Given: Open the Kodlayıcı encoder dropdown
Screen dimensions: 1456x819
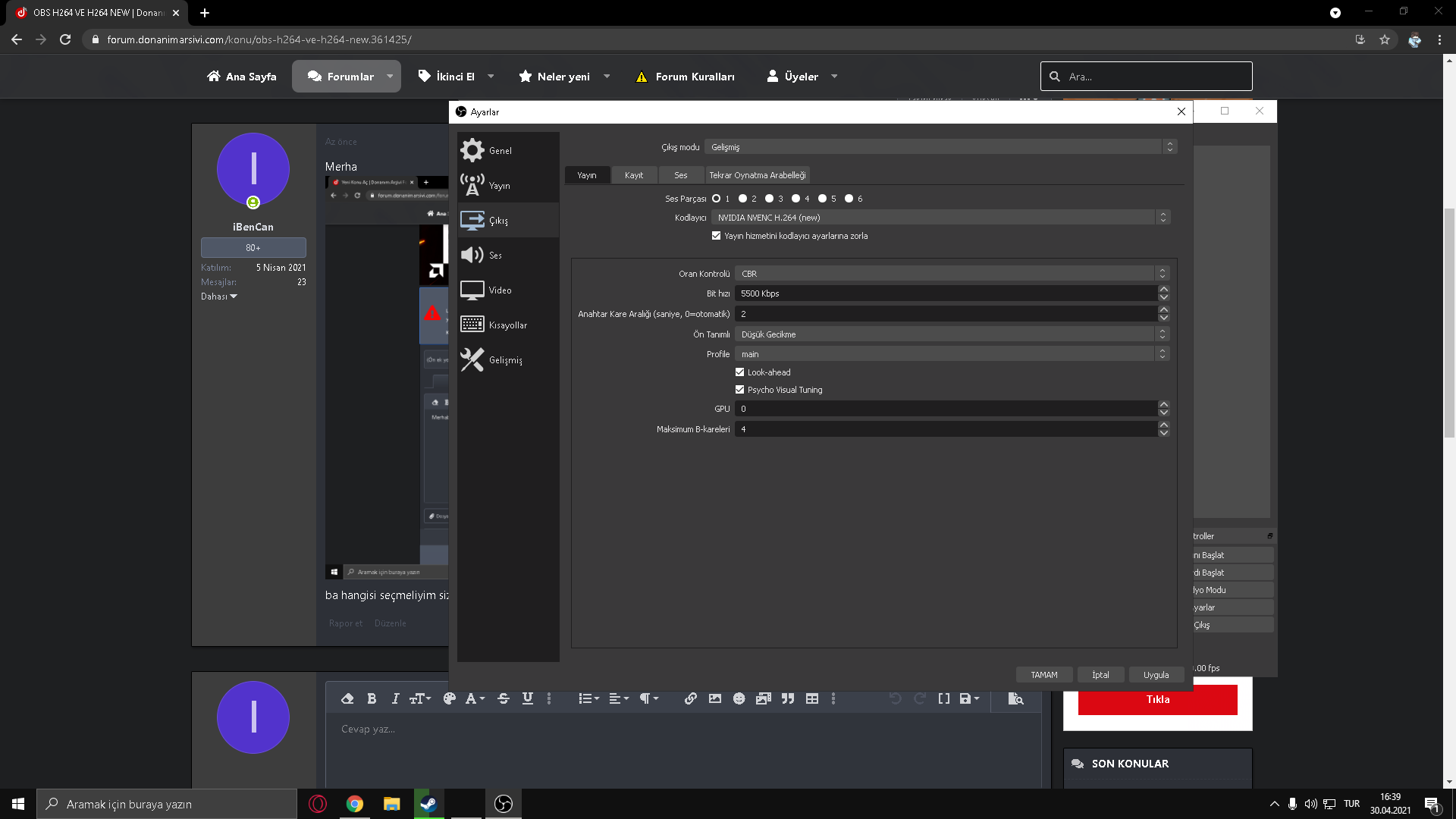Looking at the screenshot, I should (x=940, y=218).
